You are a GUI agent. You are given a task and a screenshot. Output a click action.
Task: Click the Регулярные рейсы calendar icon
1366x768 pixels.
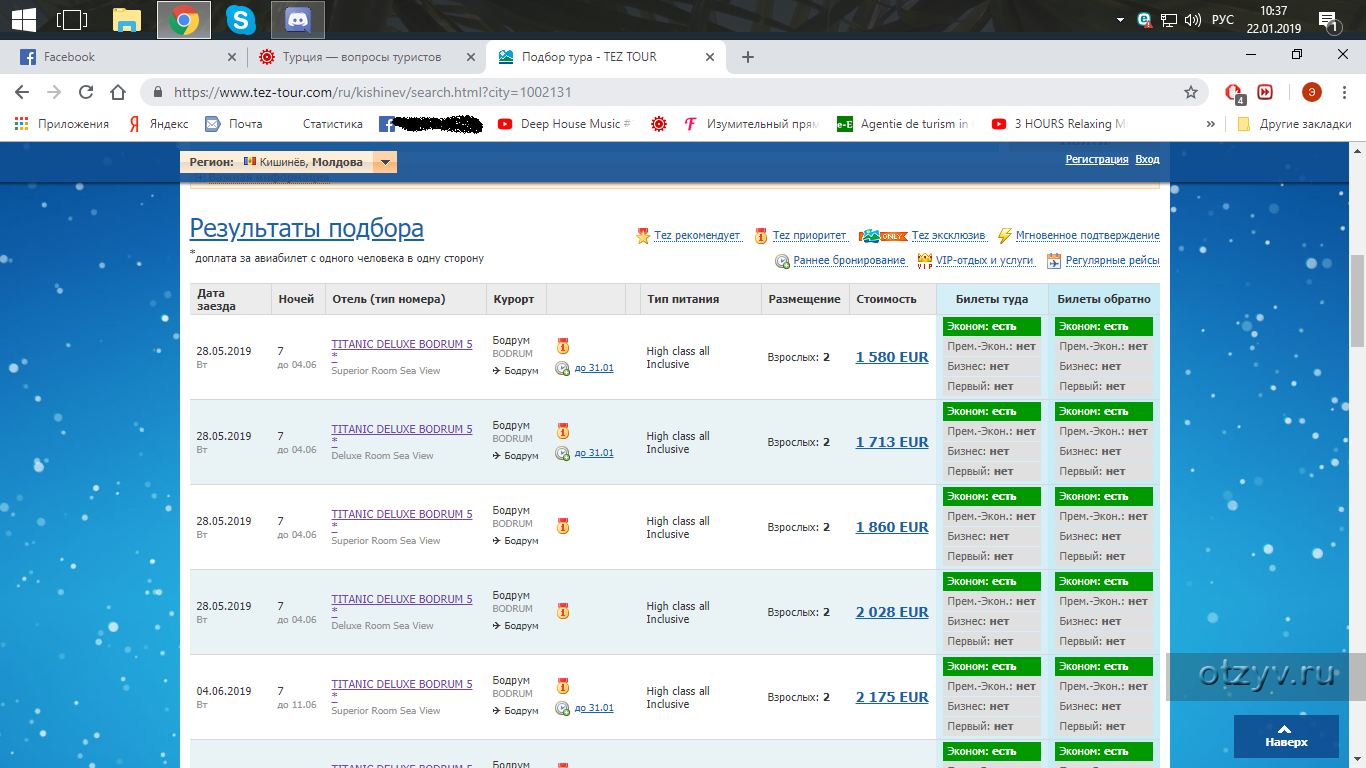click(1054, 261)
